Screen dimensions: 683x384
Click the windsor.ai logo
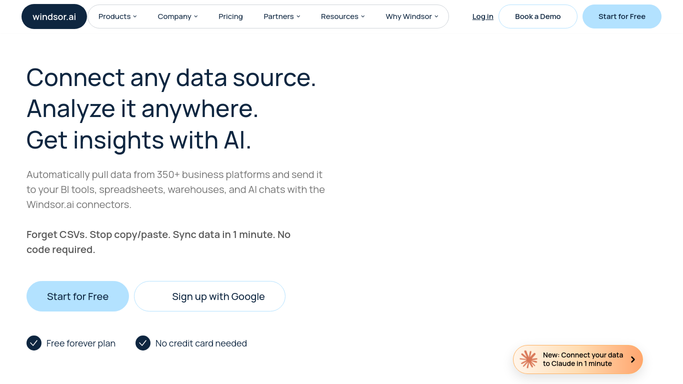click(54, 17)
